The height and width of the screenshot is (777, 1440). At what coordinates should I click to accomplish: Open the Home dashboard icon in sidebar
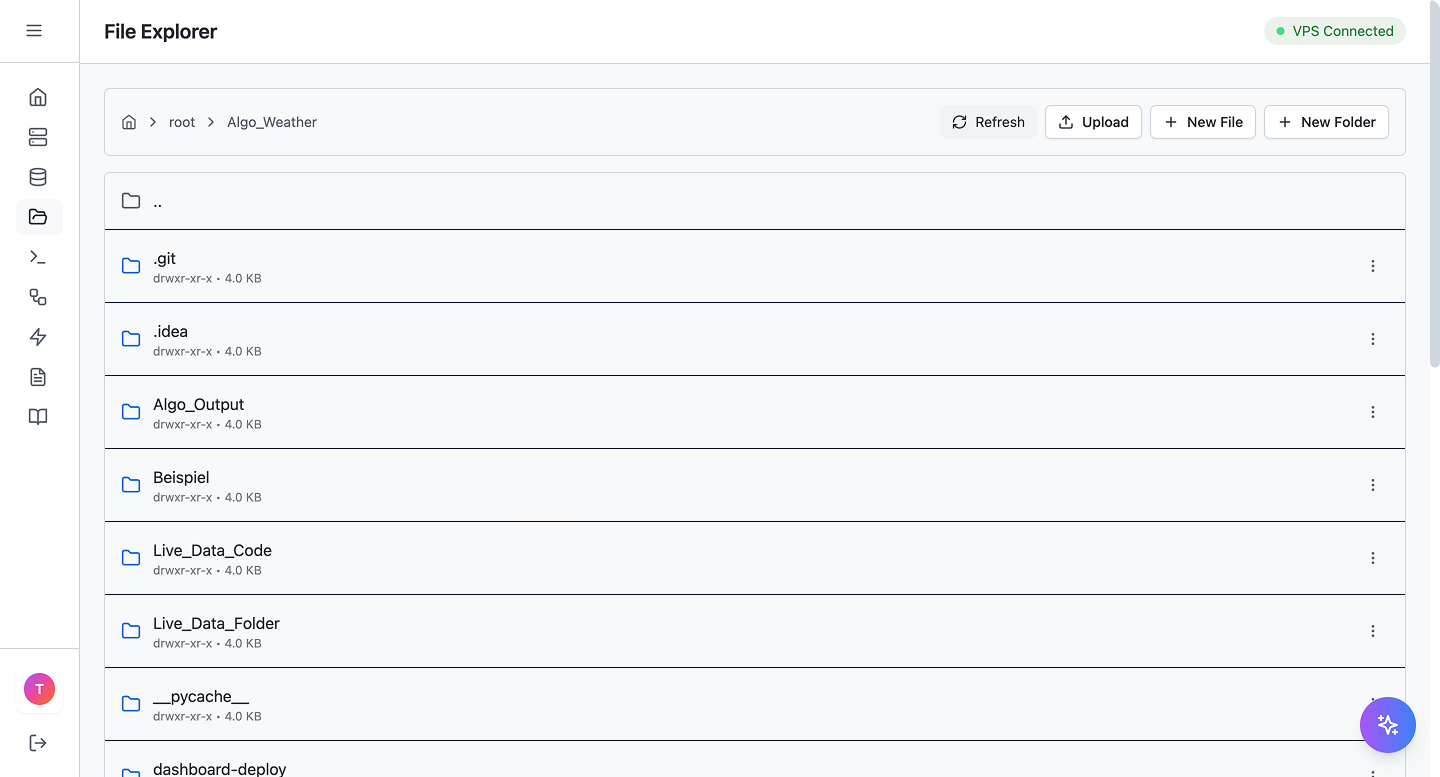point(38,97)
